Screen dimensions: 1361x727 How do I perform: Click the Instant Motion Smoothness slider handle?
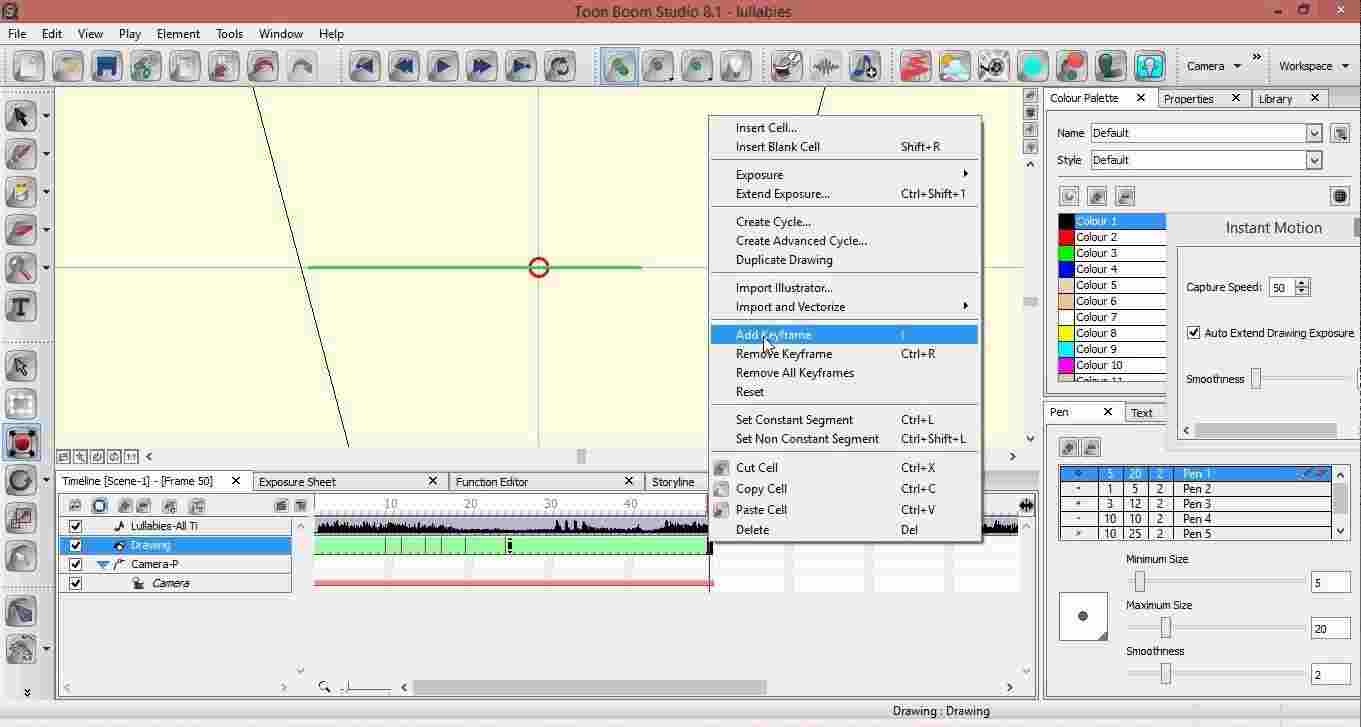[1256, 379]
